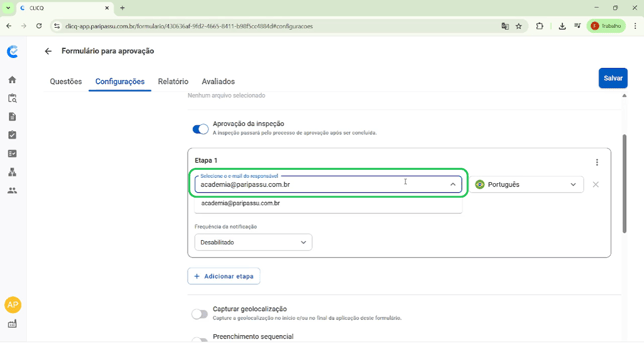Open the translate page icon
This screenshot has width=644, height=360.
click(x=505, y=26)
